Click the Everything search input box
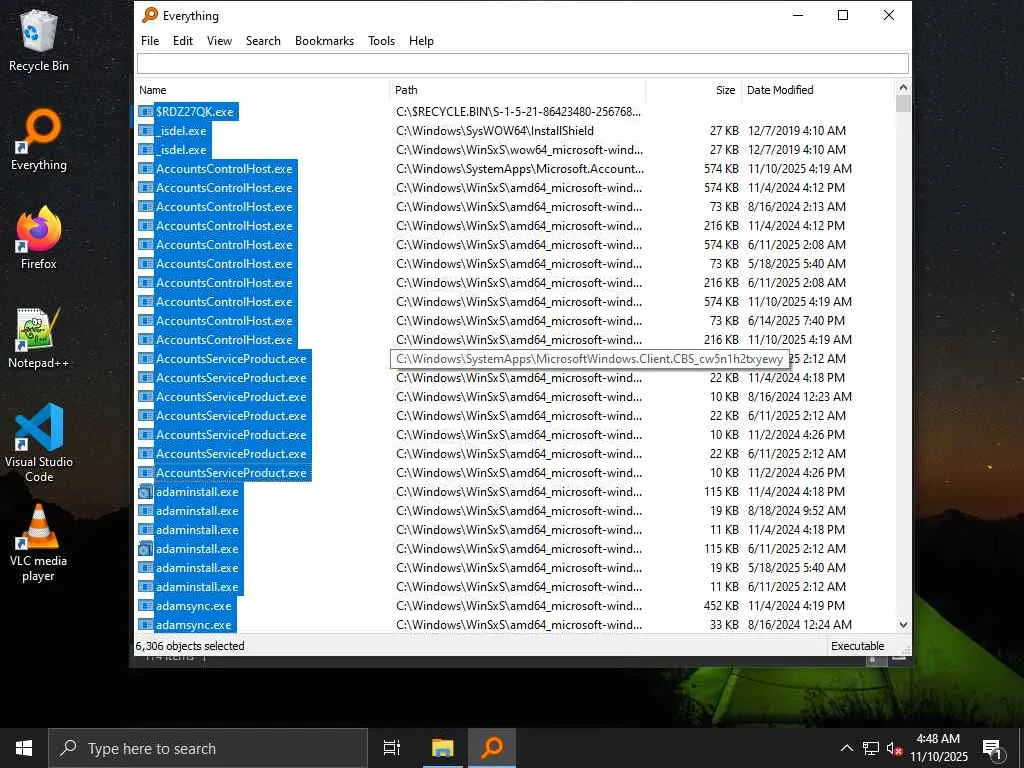The height and width of the screenshot is (768, 1024). tap(522, 63)
